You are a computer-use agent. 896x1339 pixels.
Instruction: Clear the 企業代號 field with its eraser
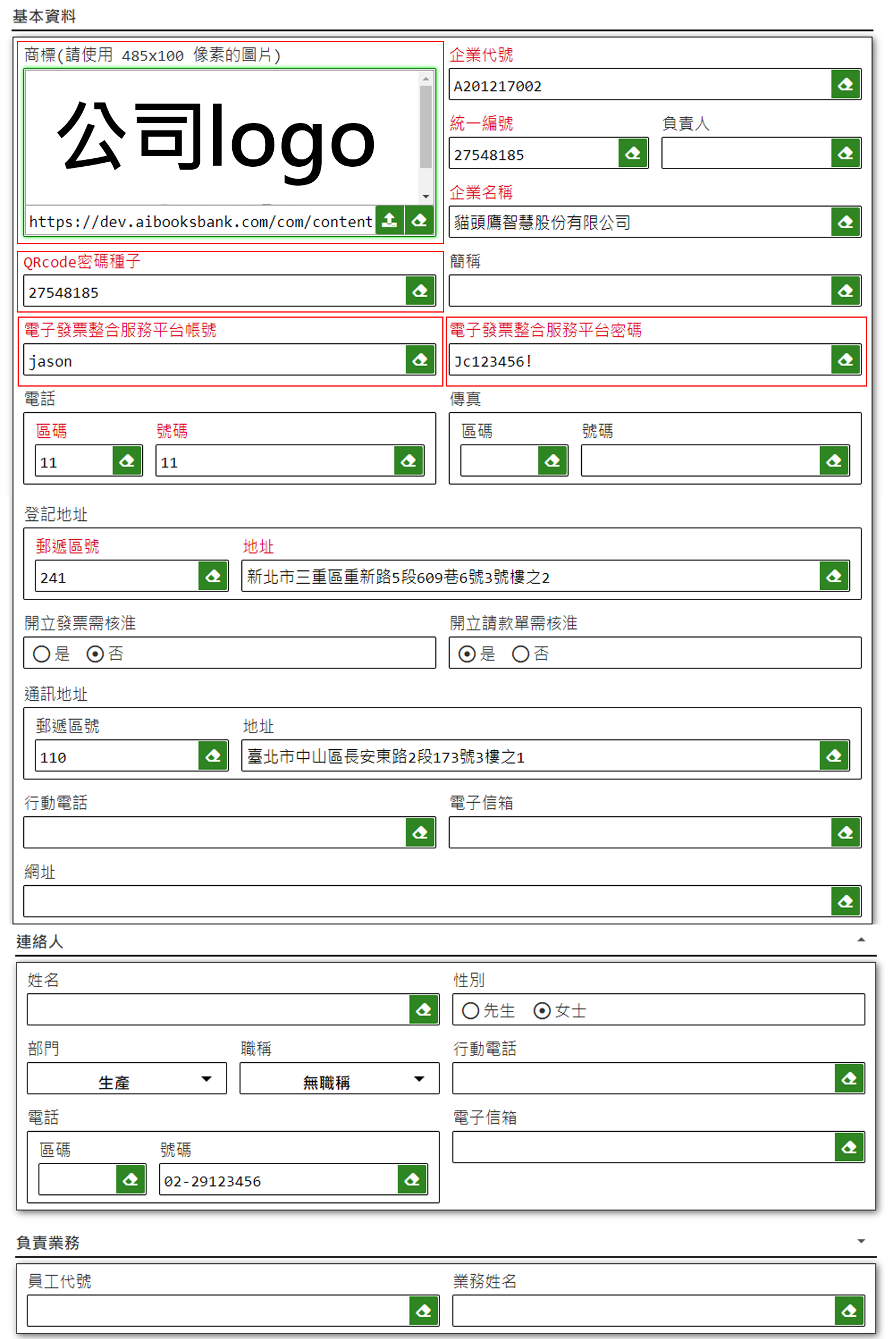point(846,85)
